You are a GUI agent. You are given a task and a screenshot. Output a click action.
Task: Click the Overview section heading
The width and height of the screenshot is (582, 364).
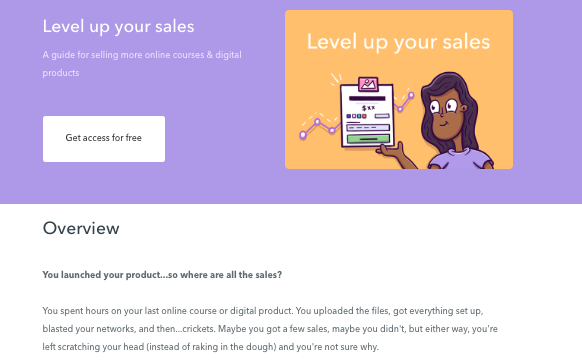coord(81,228)
